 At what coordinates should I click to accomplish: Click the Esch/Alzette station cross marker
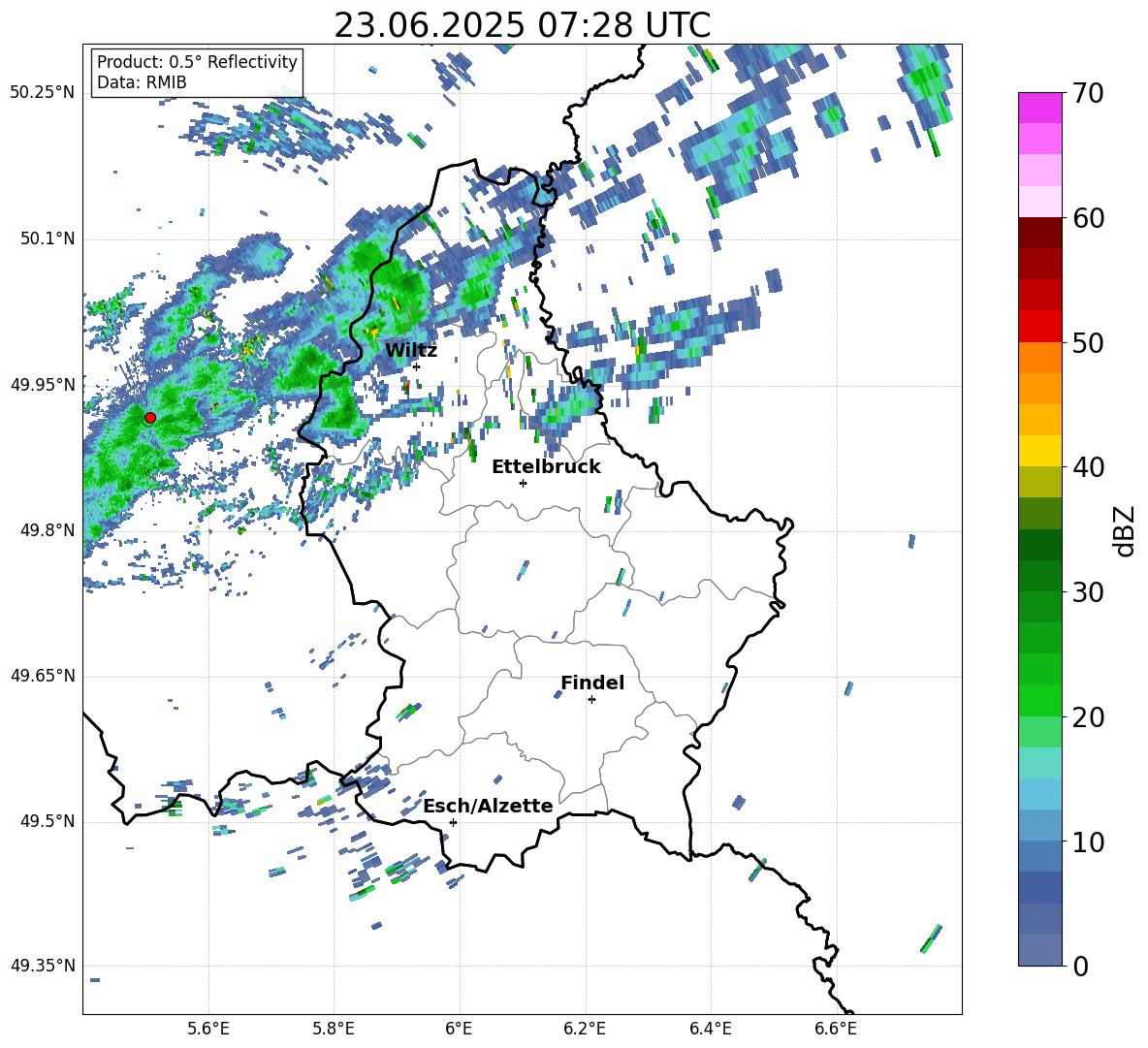453,822
